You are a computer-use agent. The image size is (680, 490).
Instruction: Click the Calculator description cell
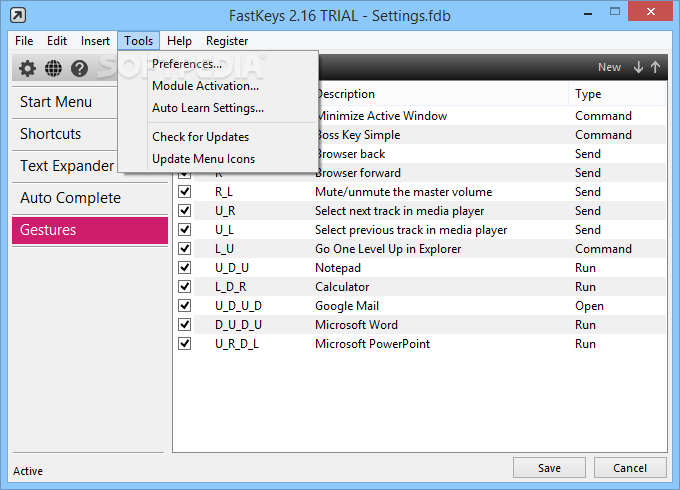(x=342, y=287)
